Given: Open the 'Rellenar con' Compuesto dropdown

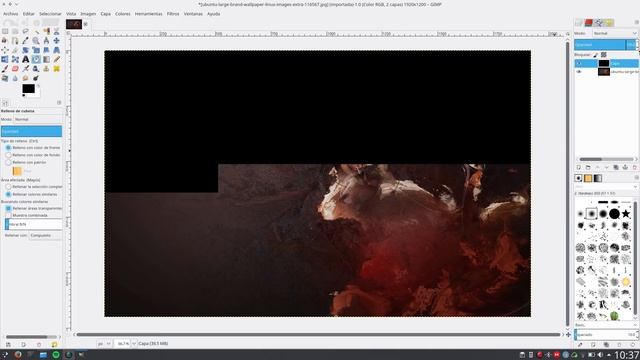Looking at the screenshot, I should tap(45, 236).
